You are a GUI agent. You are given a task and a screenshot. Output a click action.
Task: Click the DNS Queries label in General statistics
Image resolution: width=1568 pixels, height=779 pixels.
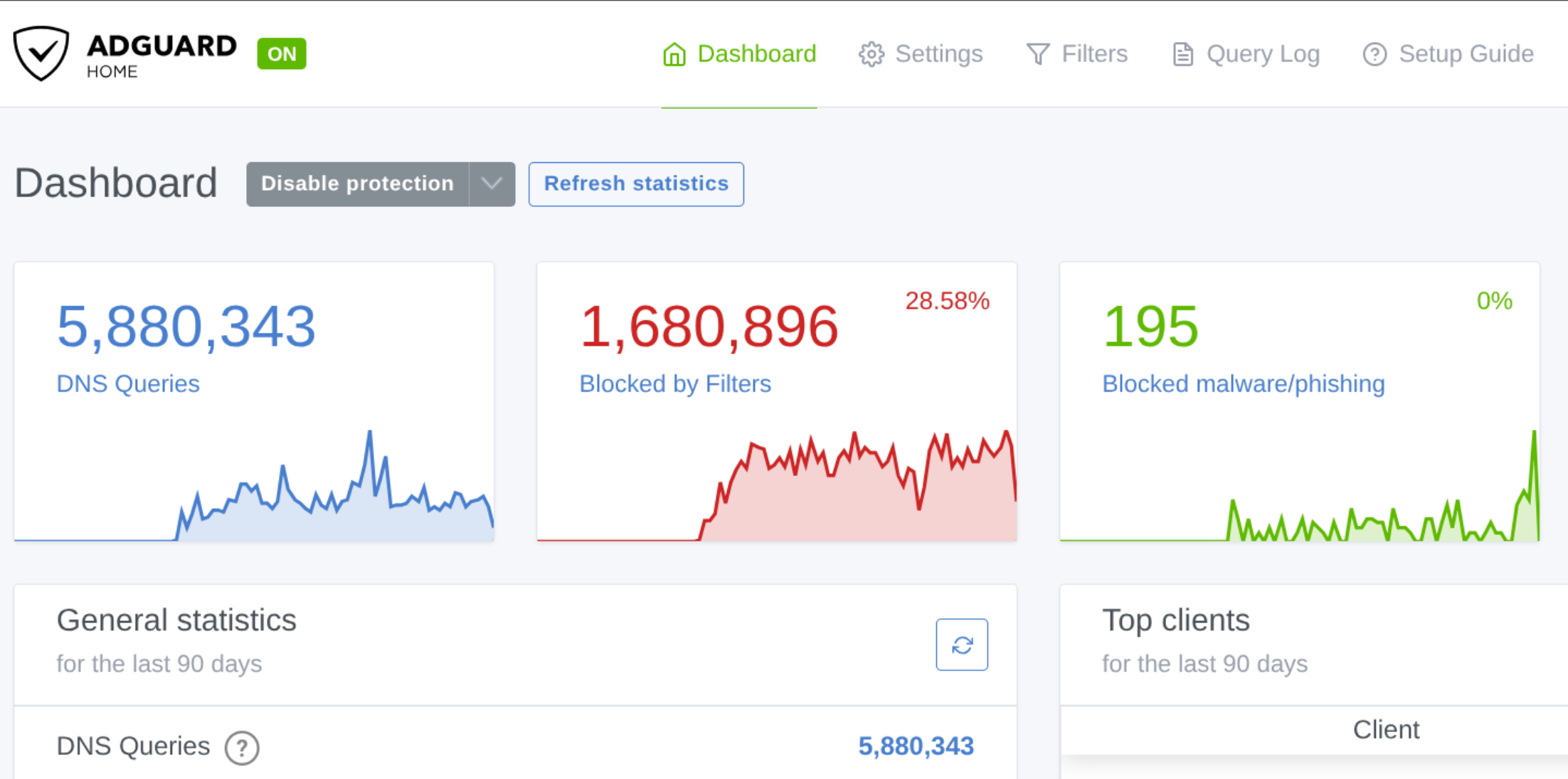point(133,746)
